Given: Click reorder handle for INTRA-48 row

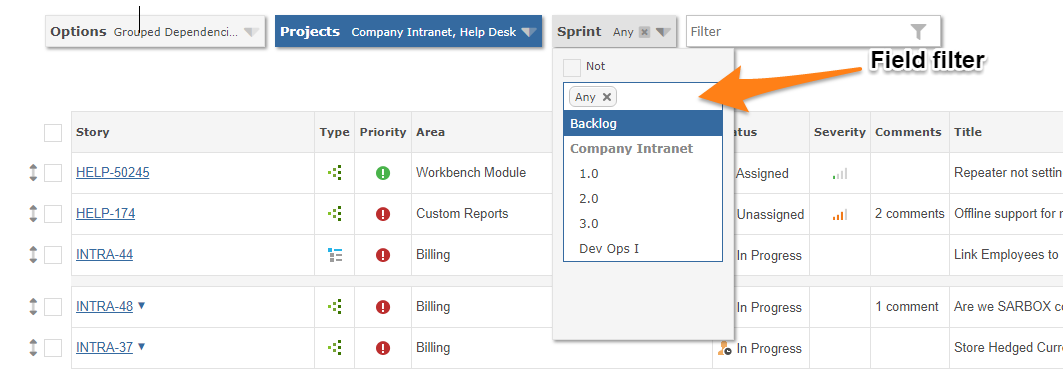Looking at the screenshot, I should 33,307.
